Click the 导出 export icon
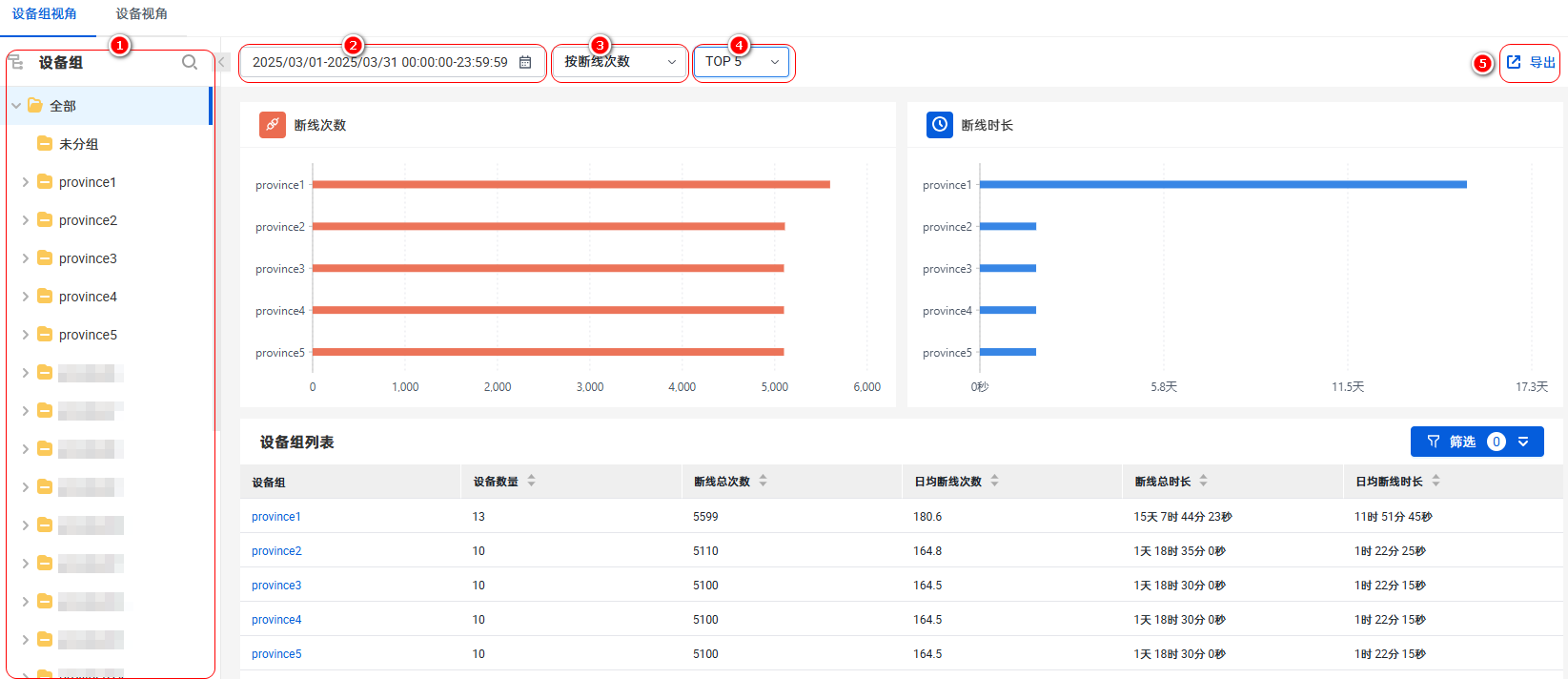The image size is (1568, 679). coord(1514,62)
